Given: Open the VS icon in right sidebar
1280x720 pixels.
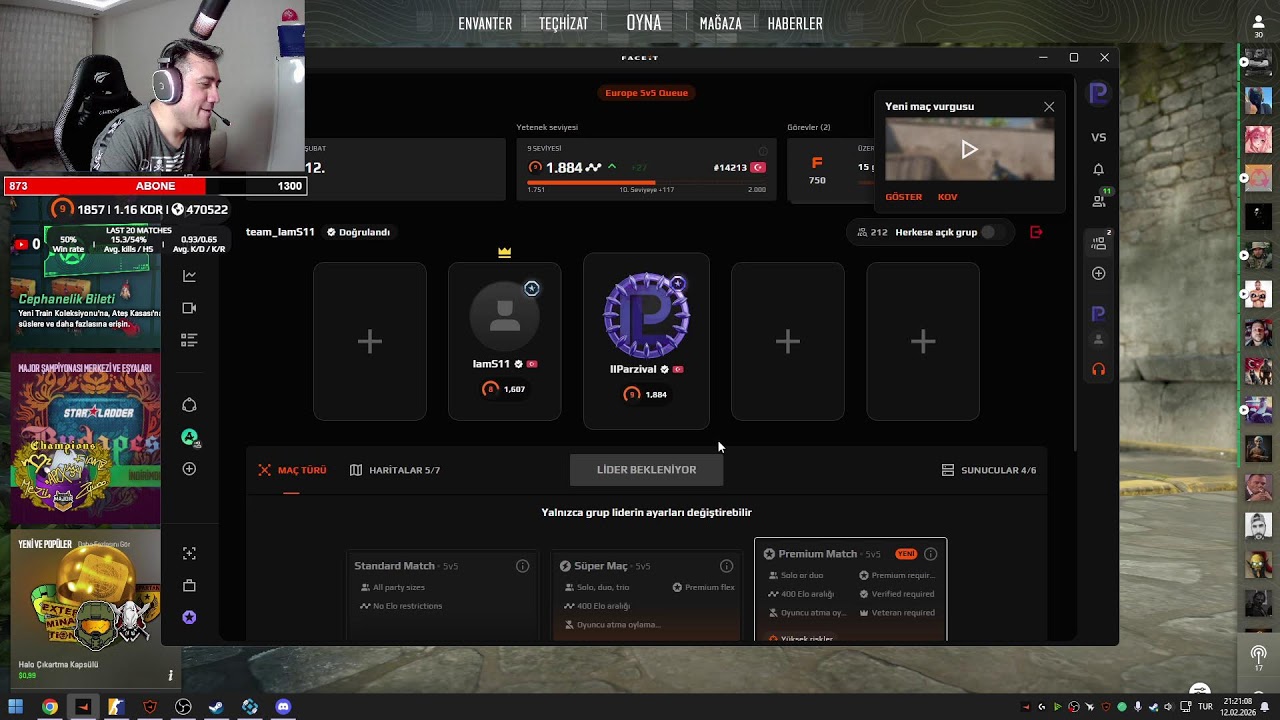Looking at the screenshot, I should [1098, 137].
